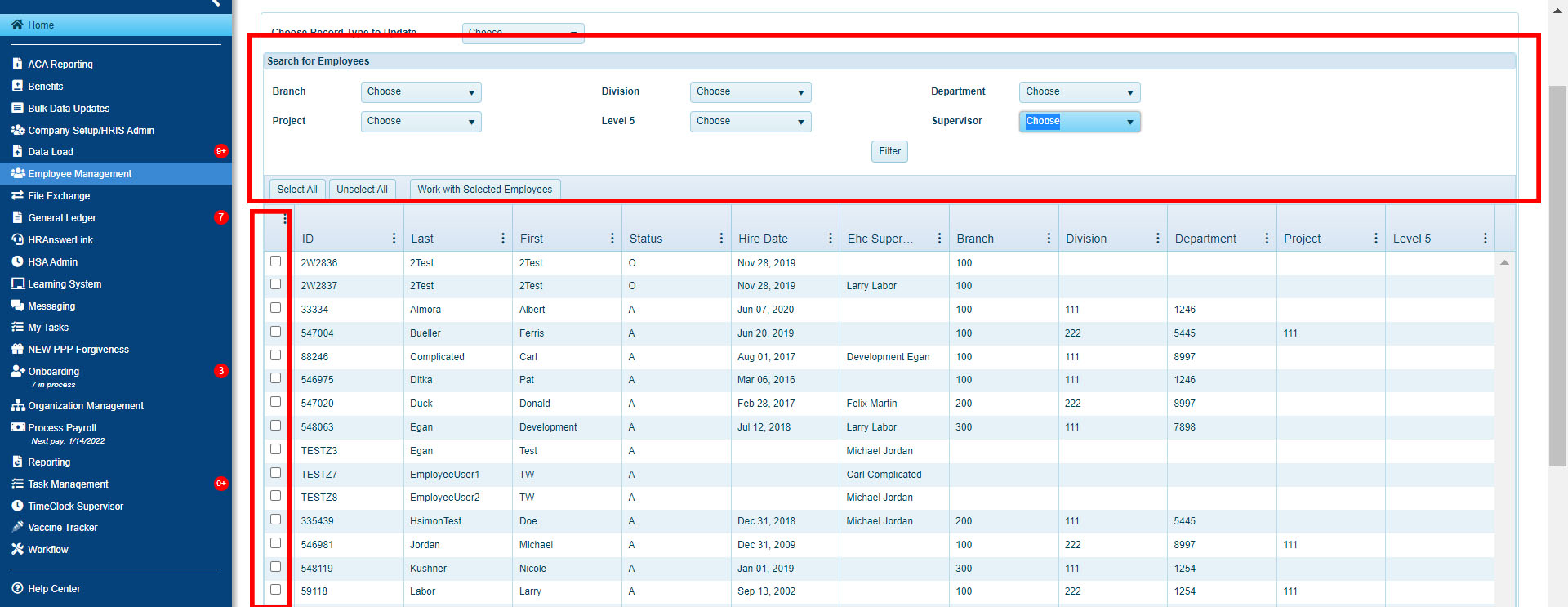Open the Department column options menu

point(1267,239)
